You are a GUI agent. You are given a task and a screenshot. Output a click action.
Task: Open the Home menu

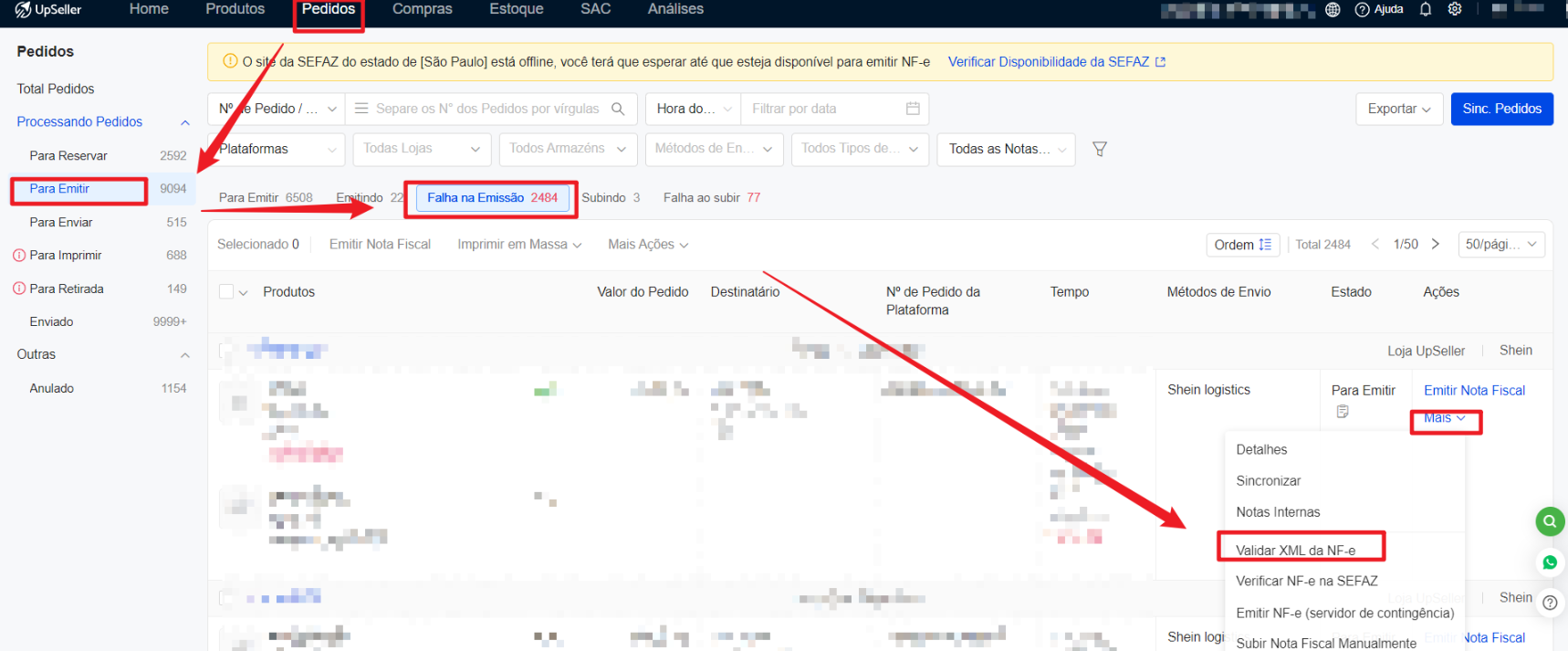[149, 9]
